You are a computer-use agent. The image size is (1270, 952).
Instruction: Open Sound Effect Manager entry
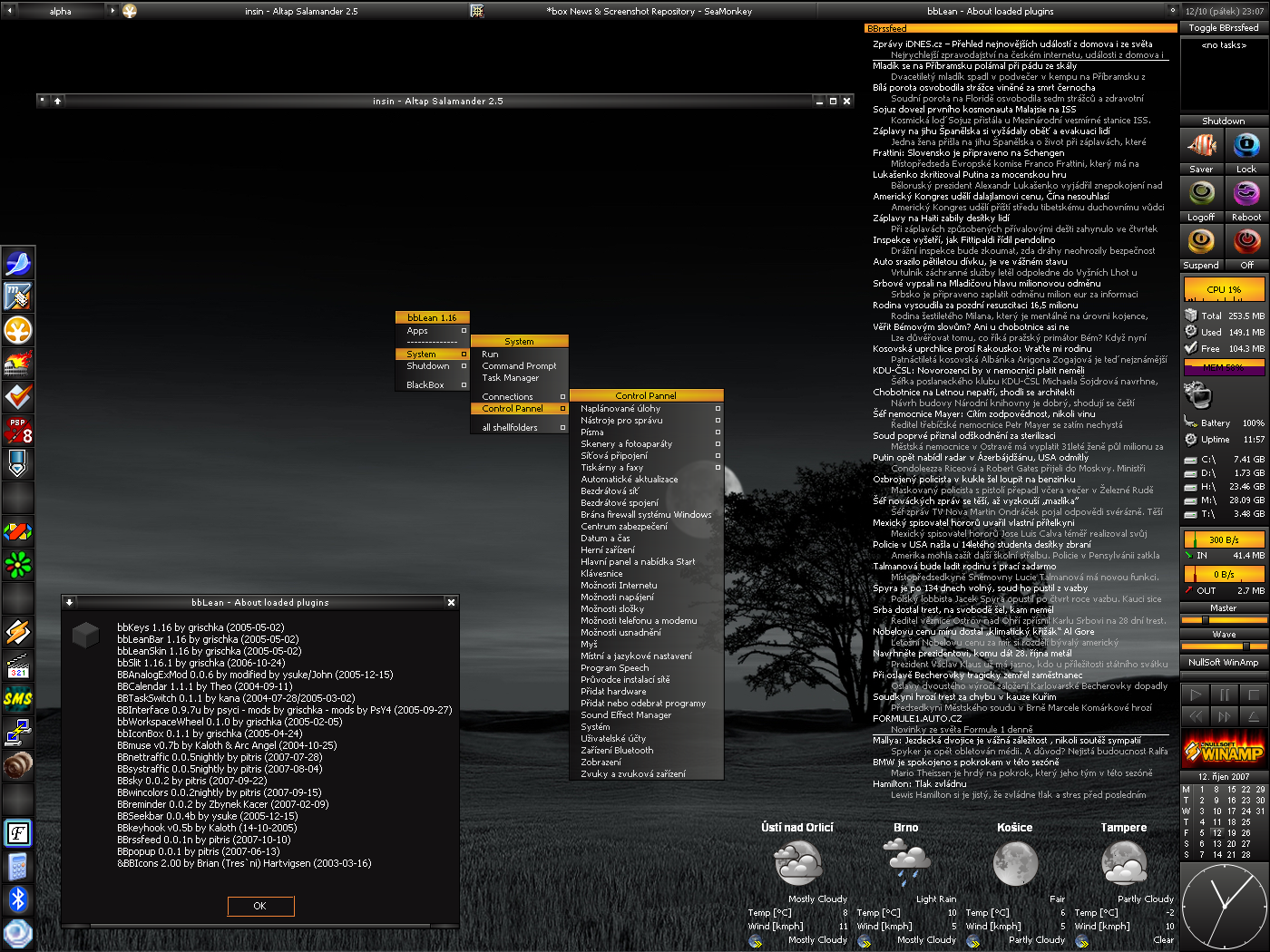tap(646, 714)
